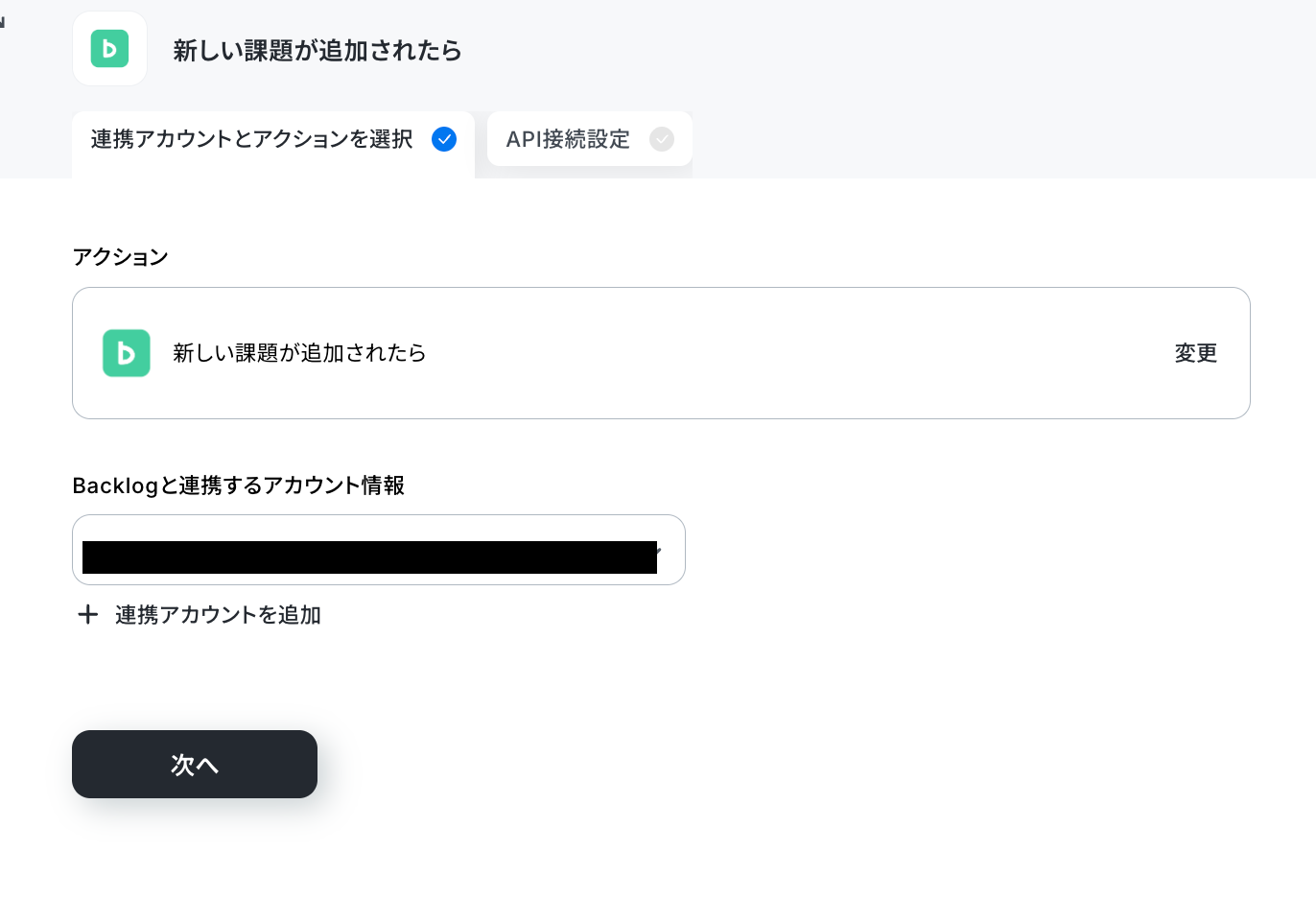This screenshot has height=923, width=1316.
Task: Expand the account list via the dropdown arrow
Action: (x=659, y=551)
